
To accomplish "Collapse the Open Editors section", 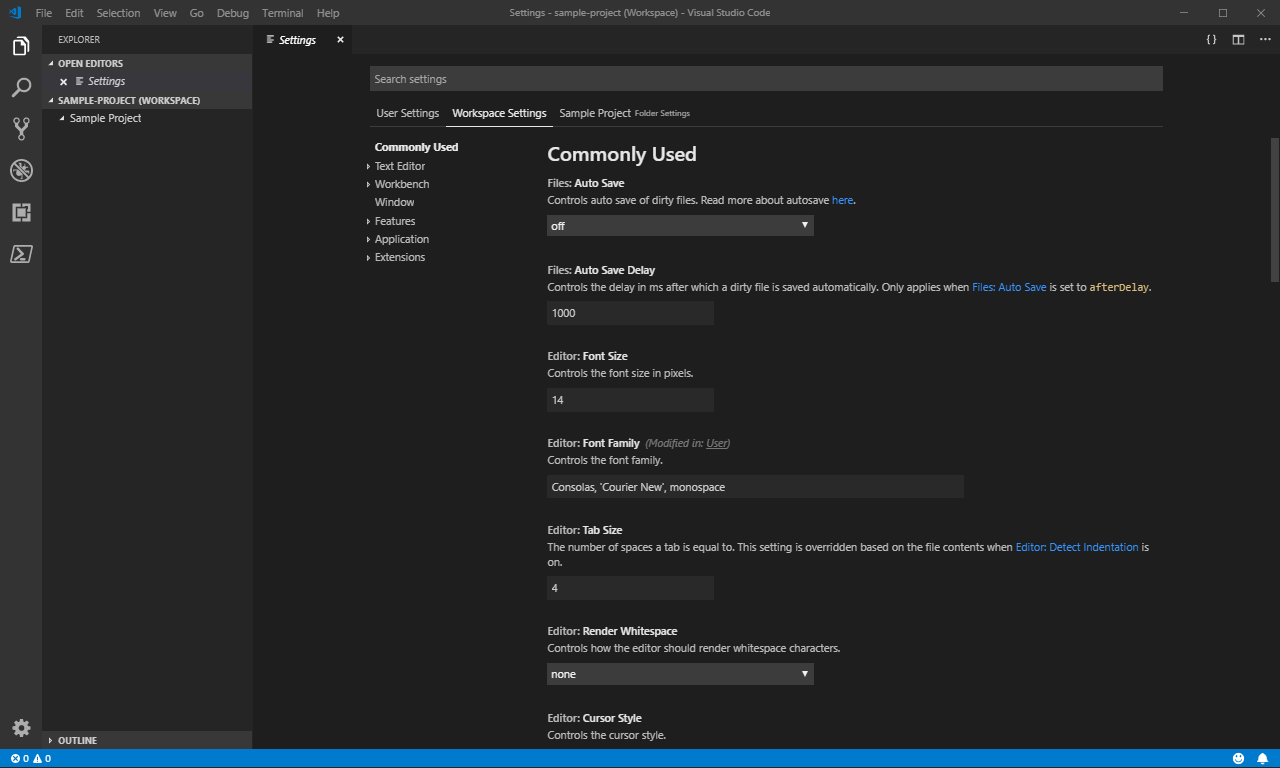I will click(147, 63).
